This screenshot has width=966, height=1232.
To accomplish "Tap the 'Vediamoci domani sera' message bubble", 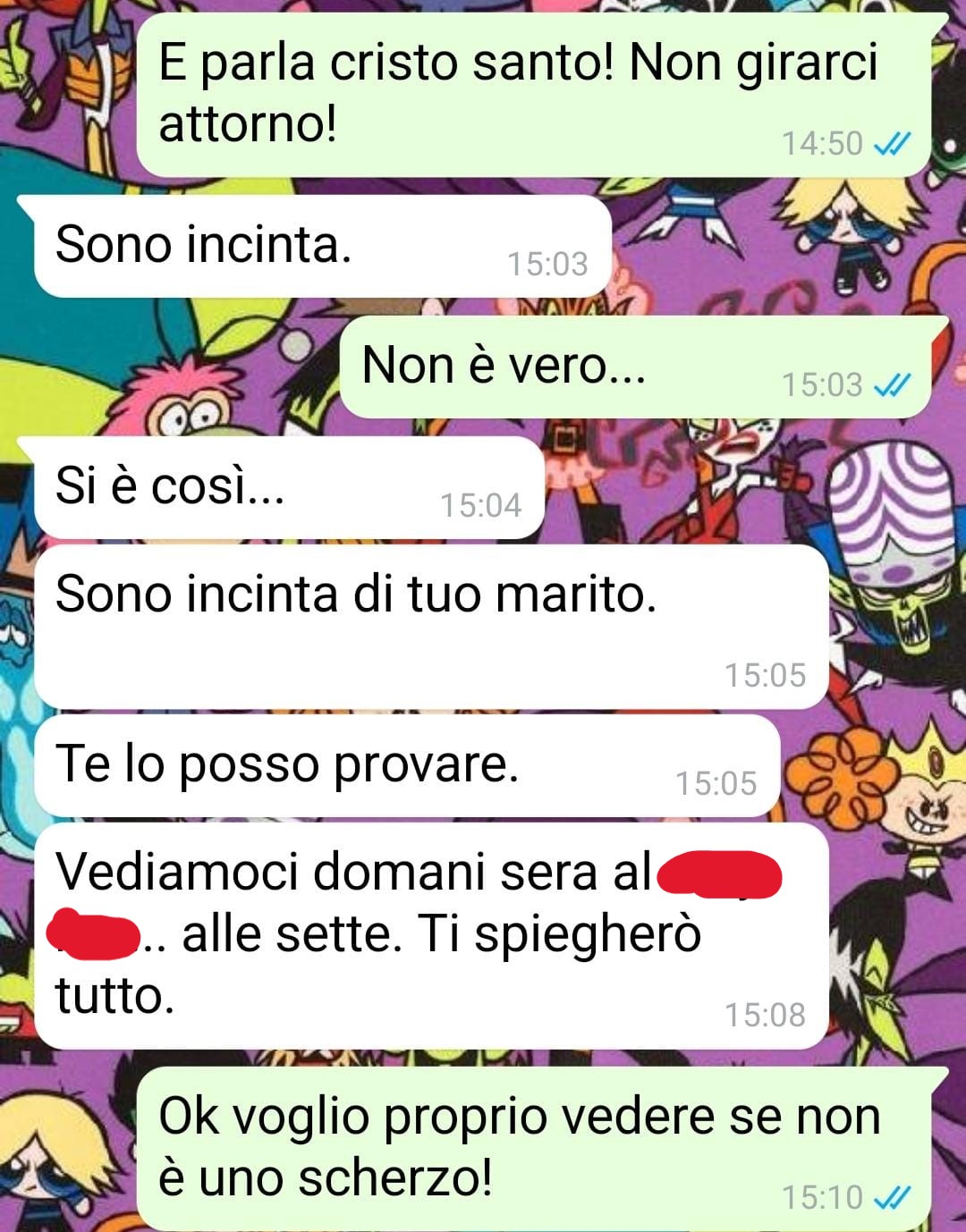I will click(431, 936).
